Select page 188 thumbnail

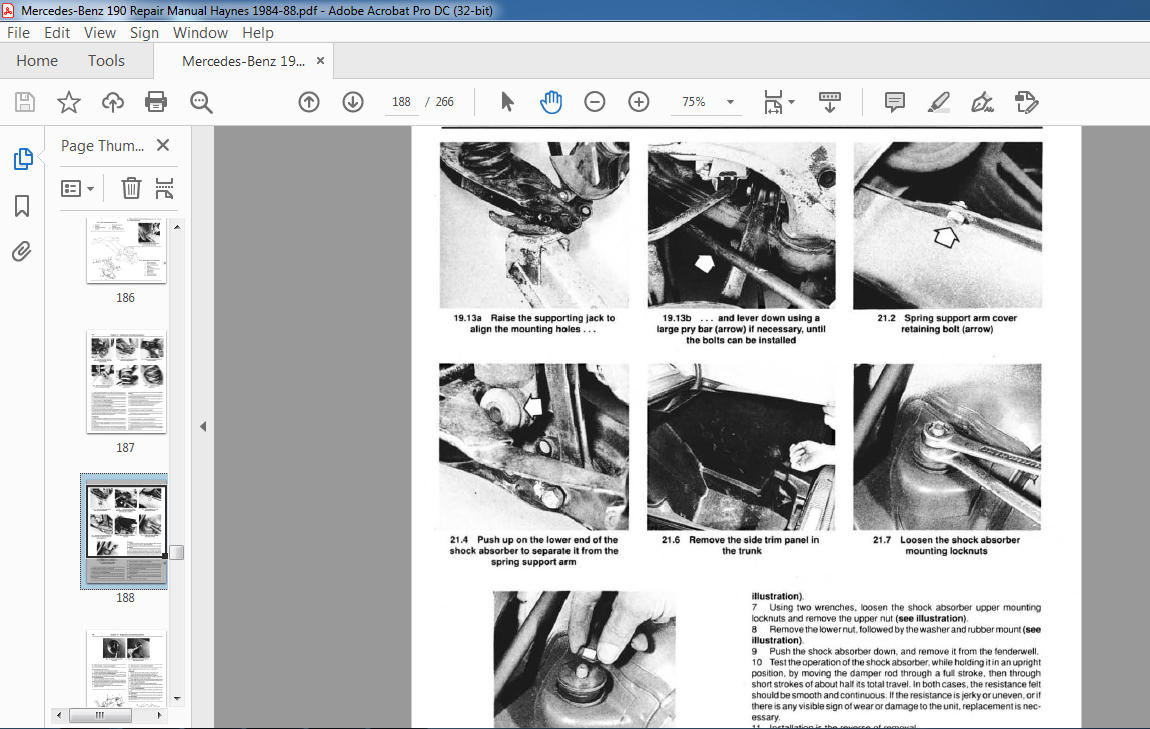point(126,533)
